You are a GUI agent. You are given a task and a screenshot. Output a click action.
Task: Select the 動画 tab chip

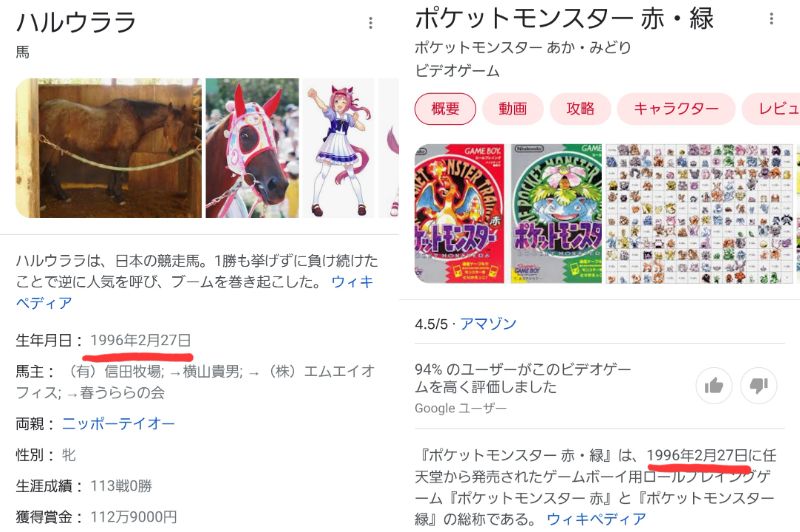pyautogui.click(x=513, y=109)
